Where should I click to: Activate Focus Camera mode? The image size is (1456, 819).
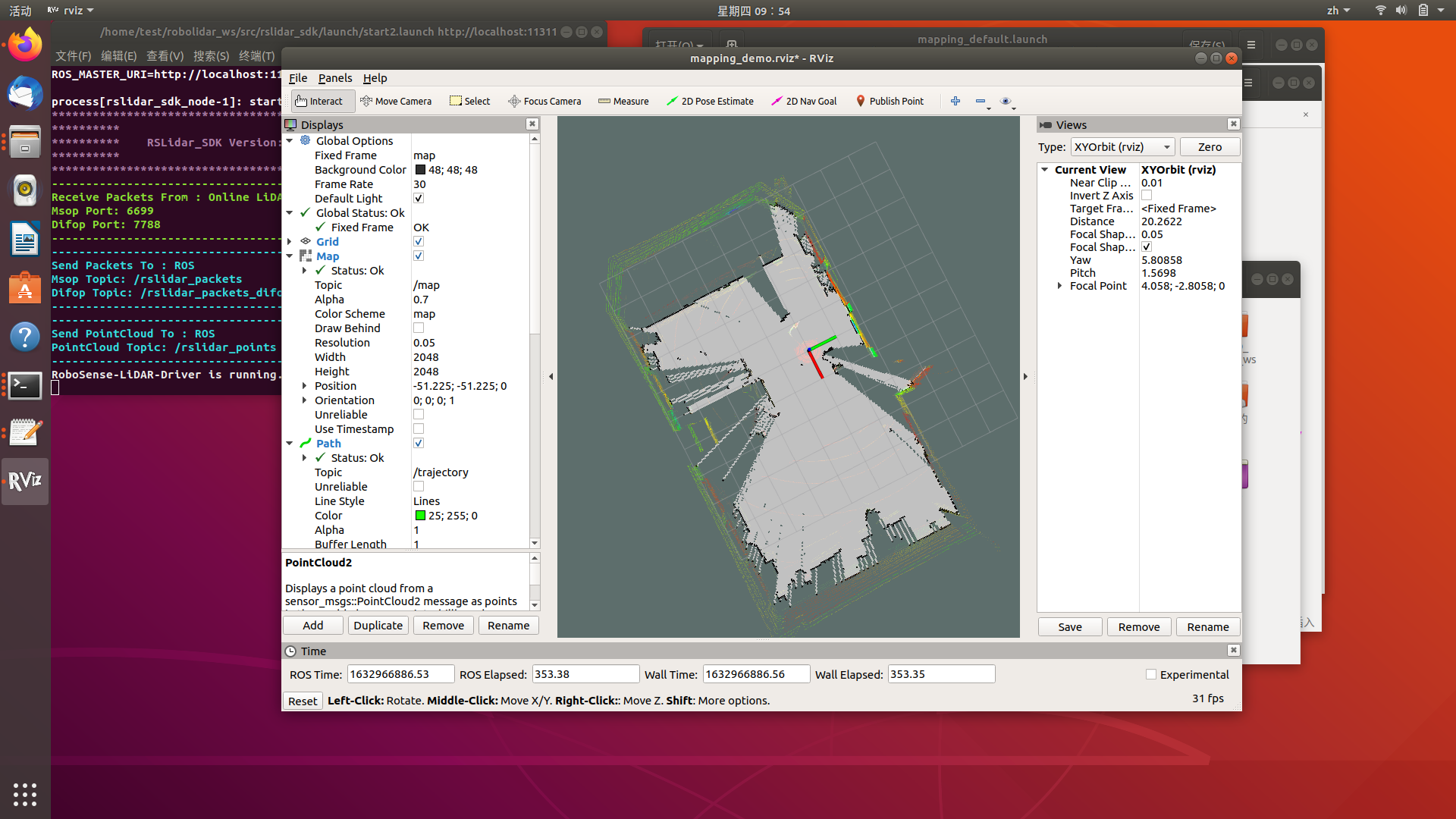pos(544,101)
